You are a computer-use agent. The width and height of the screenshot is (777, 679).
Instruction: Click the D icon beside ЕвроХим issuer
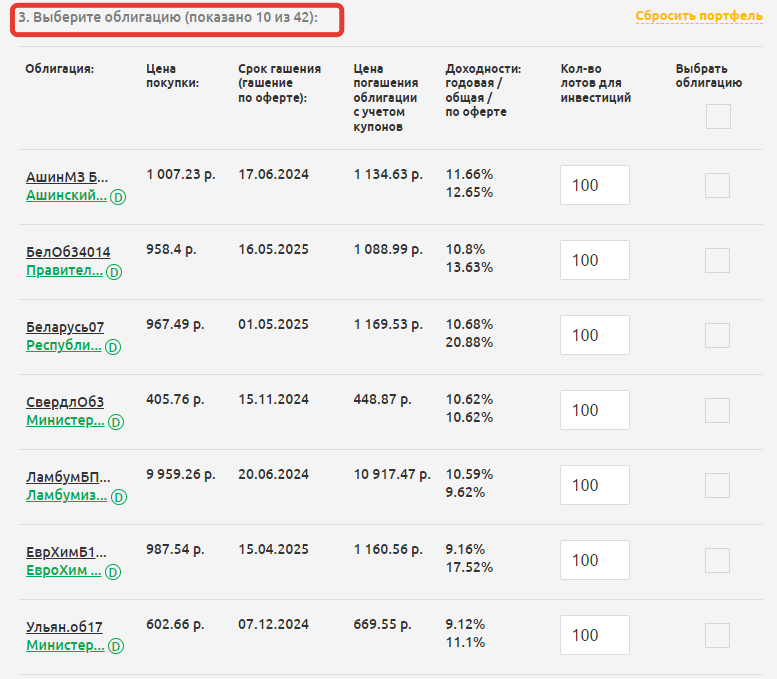[113, 572]
